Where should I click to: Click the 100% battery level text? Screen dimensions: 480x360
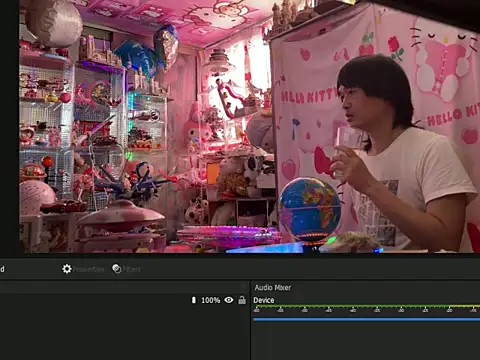211,300
